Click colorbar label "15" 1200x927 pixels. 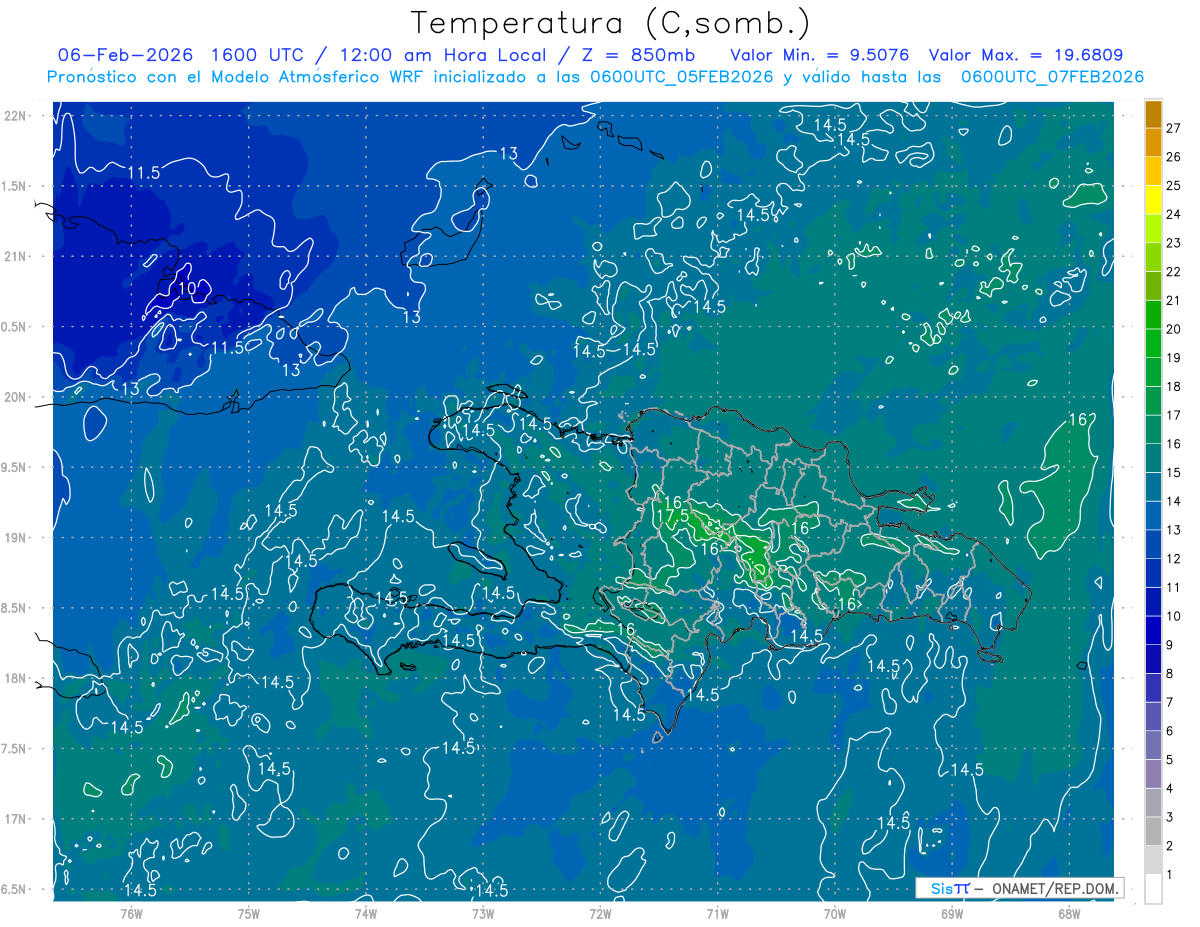[x=1173, y=473]
